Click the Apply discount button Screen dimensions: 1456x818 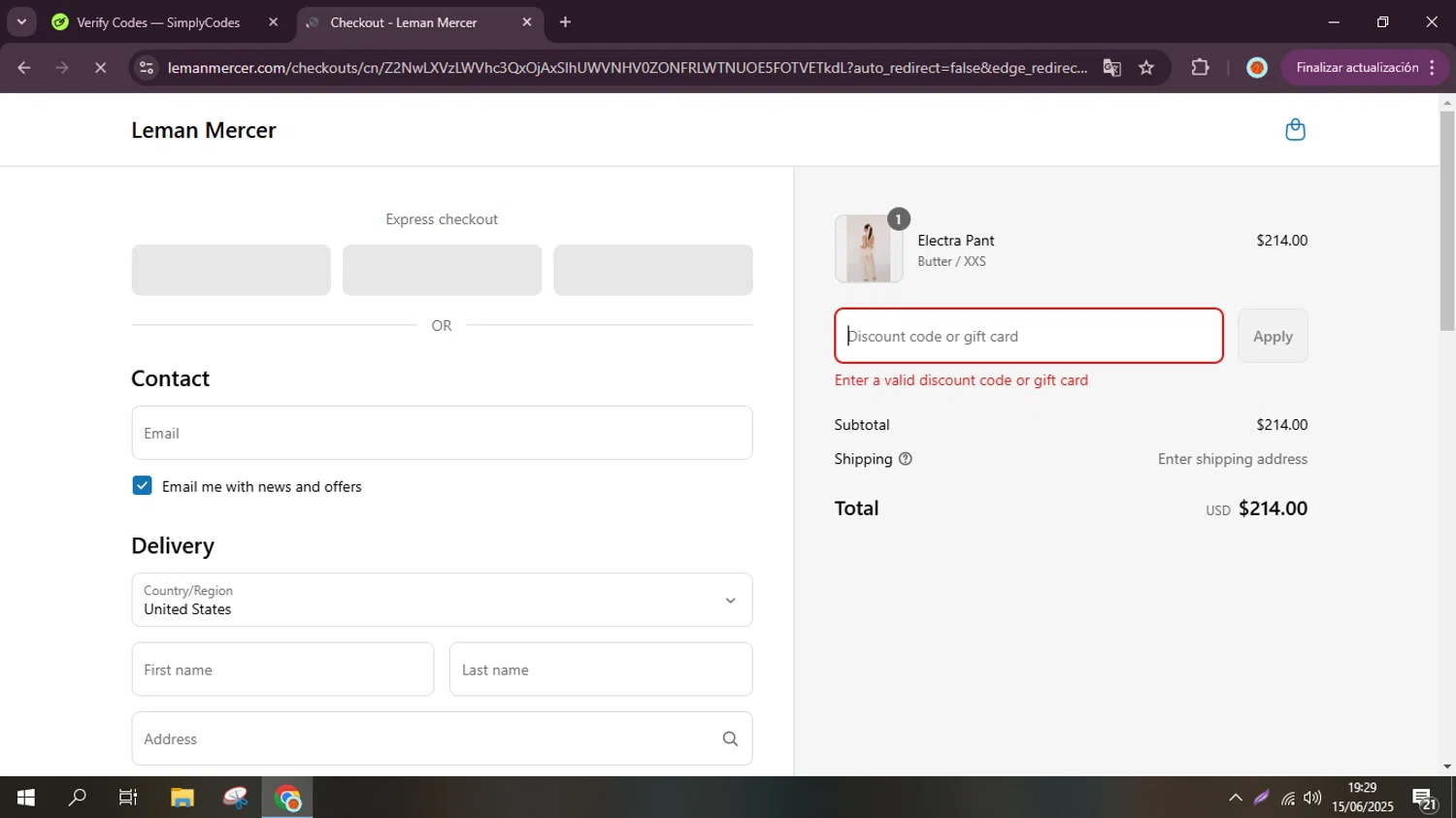tap(1273, 336)
